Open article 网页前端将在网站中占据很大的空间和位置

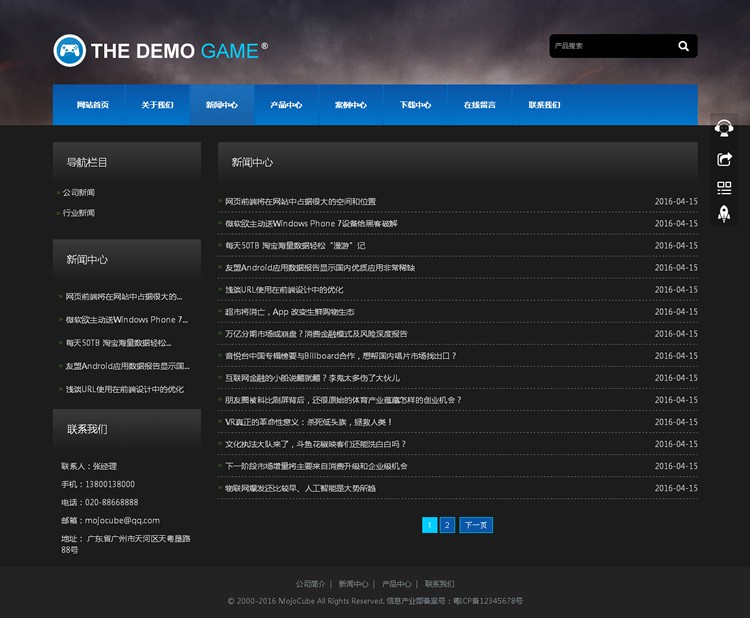(x=300, y=202)
